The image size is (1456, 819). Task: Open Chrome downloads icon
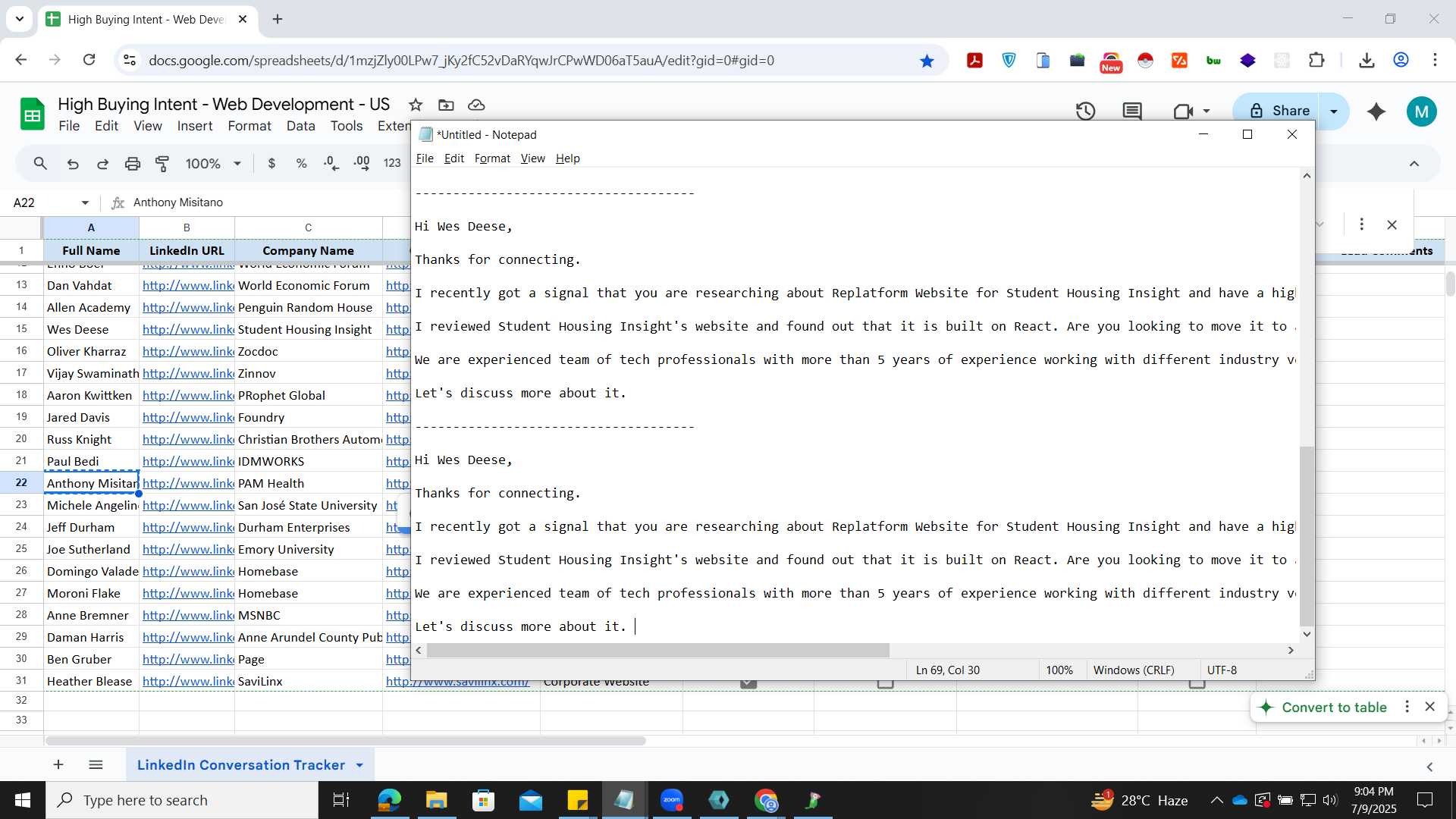1367,61
